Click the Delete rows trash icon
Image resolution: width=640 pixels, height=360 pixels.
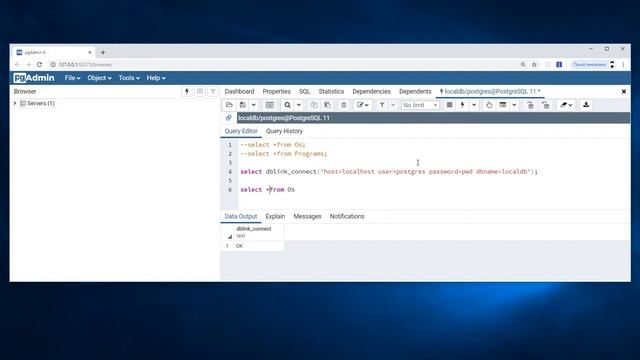coord(344,105)
